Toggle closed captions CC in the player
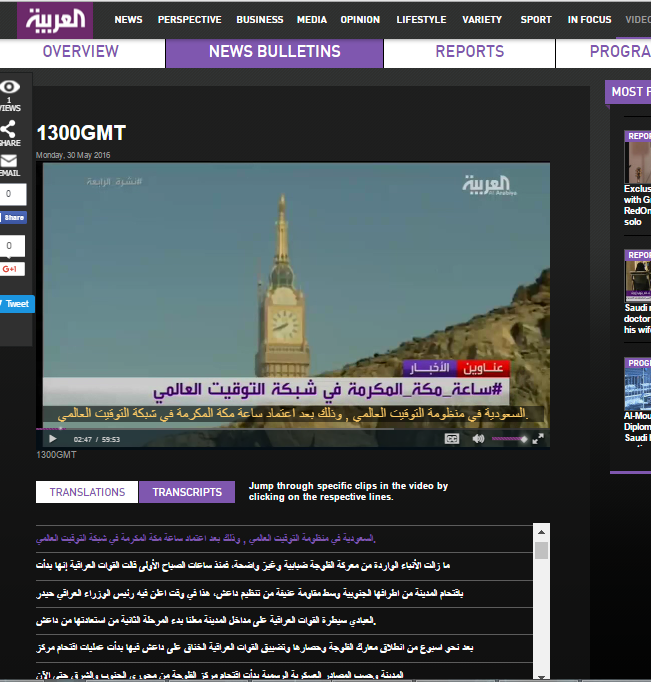This screenshot has width=651, height=682. pyautogui.click(x=452, y=439)
